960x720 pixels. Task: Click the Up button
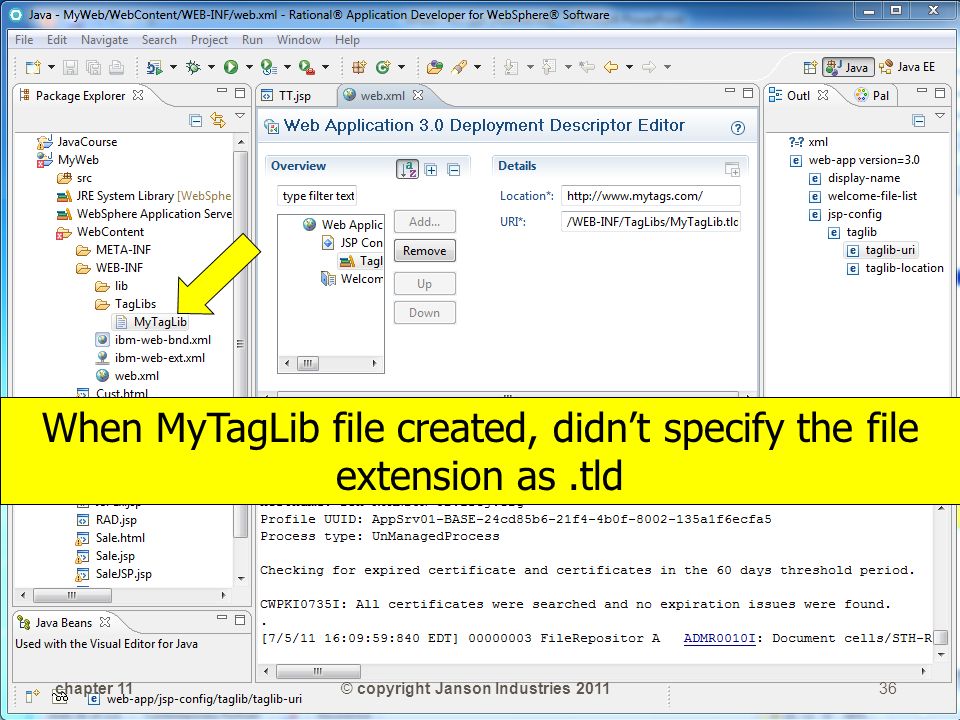tap(424, 284)
